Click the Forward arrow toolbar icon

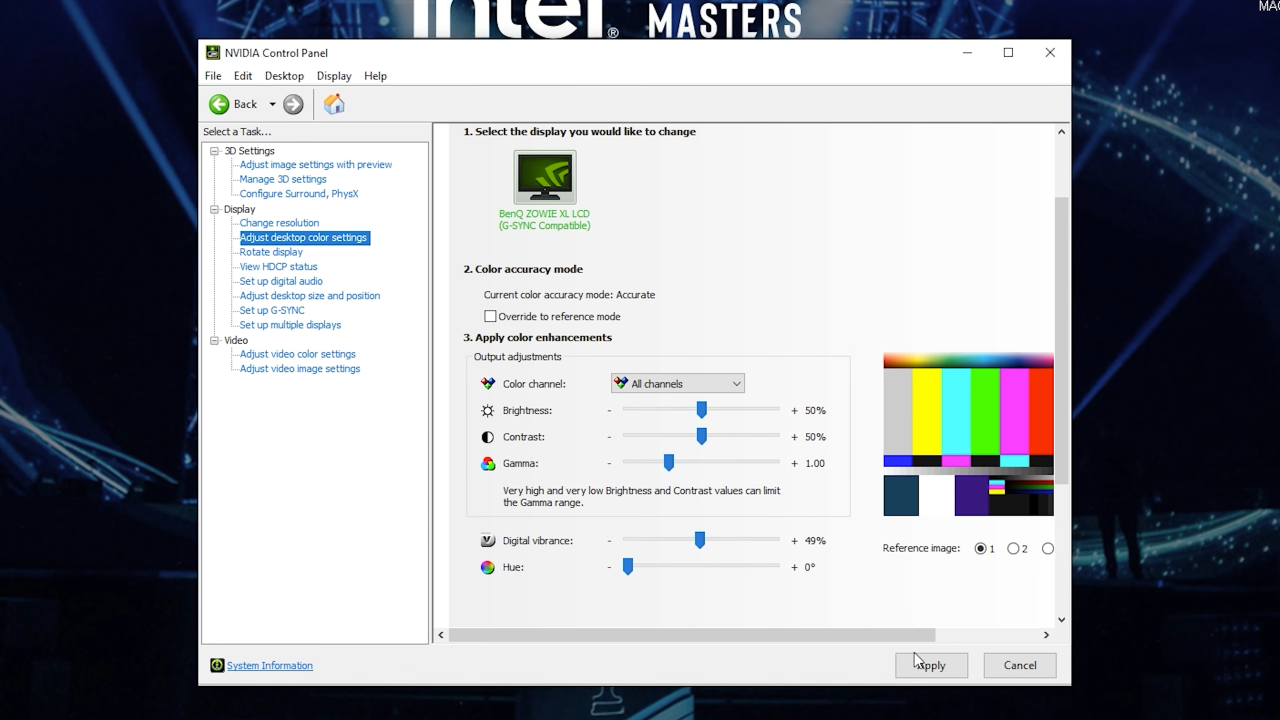(293, 104)
